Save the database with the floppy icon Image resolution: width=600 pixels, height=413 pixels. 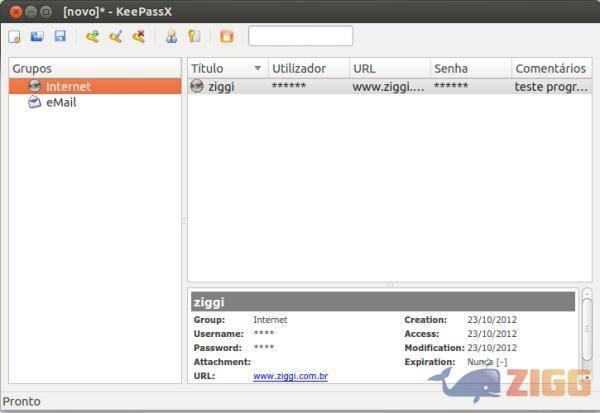60,37
